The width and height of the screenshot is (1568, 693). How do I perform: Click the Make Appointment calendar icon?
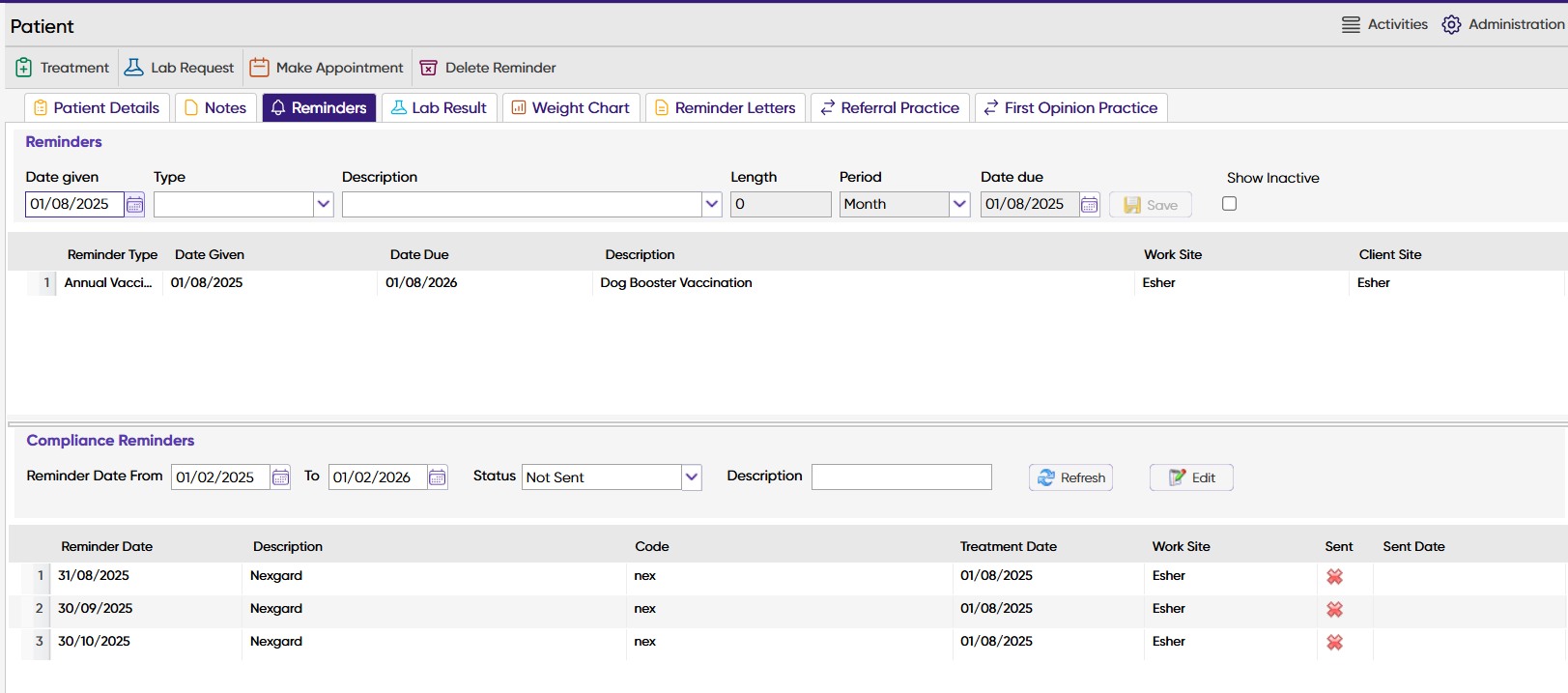tap(259, 68)
